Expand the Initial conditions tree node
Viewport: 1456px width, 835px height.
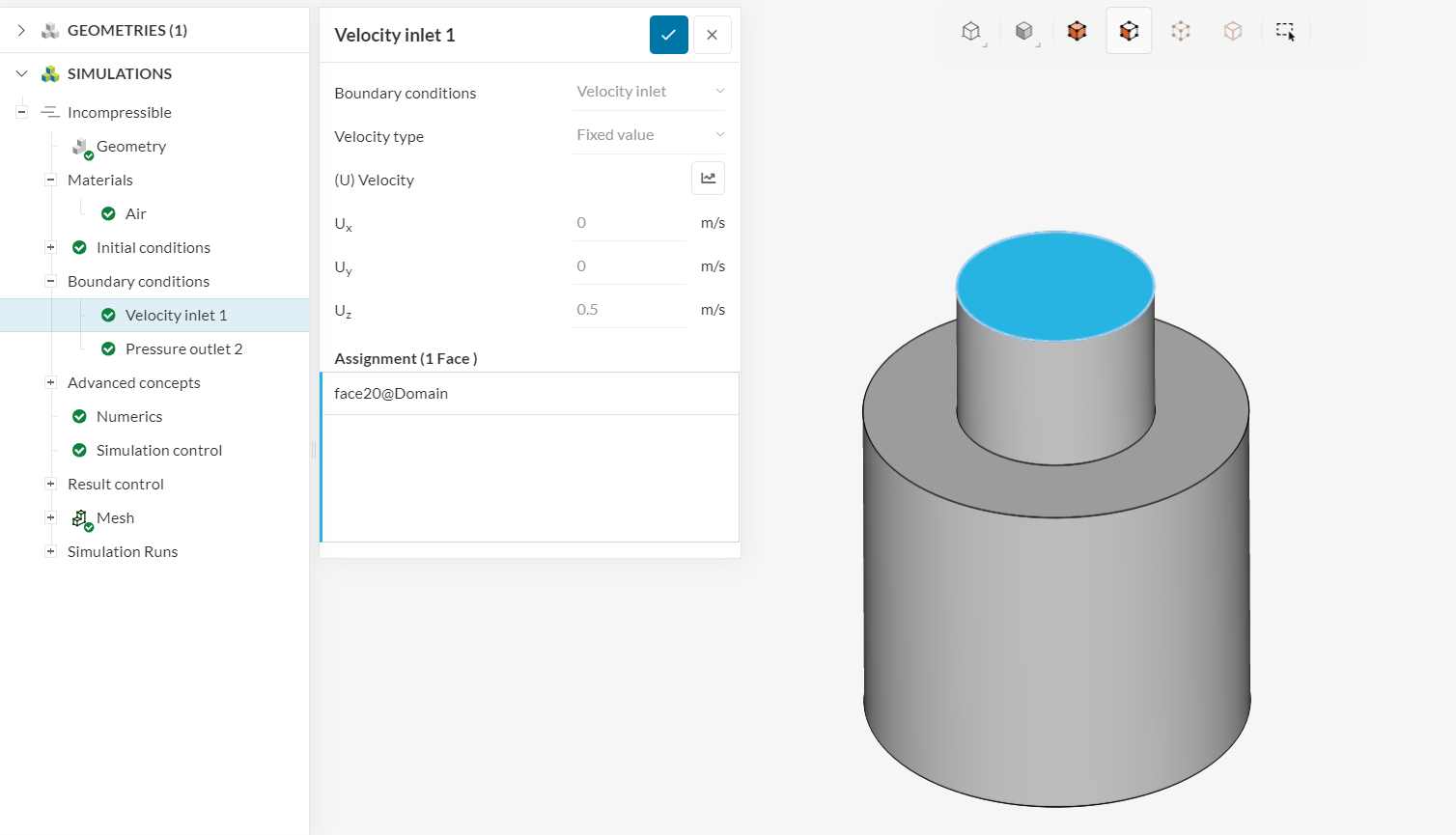(50, 248)
